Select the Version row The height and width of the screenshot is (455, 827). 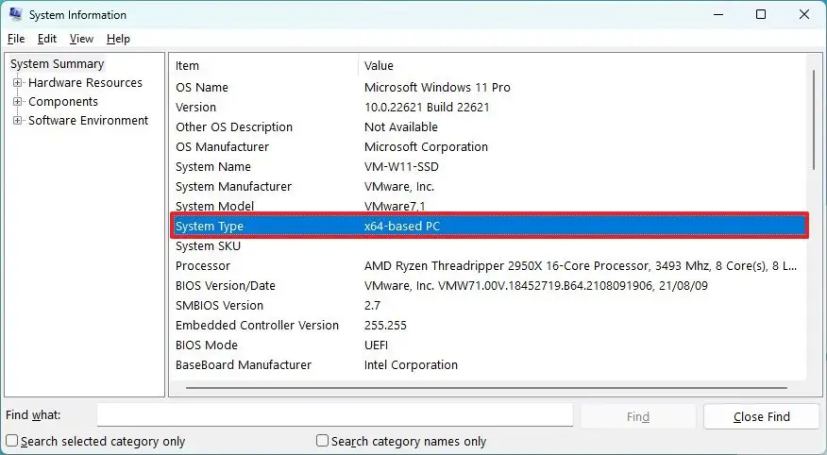[488, 107]
